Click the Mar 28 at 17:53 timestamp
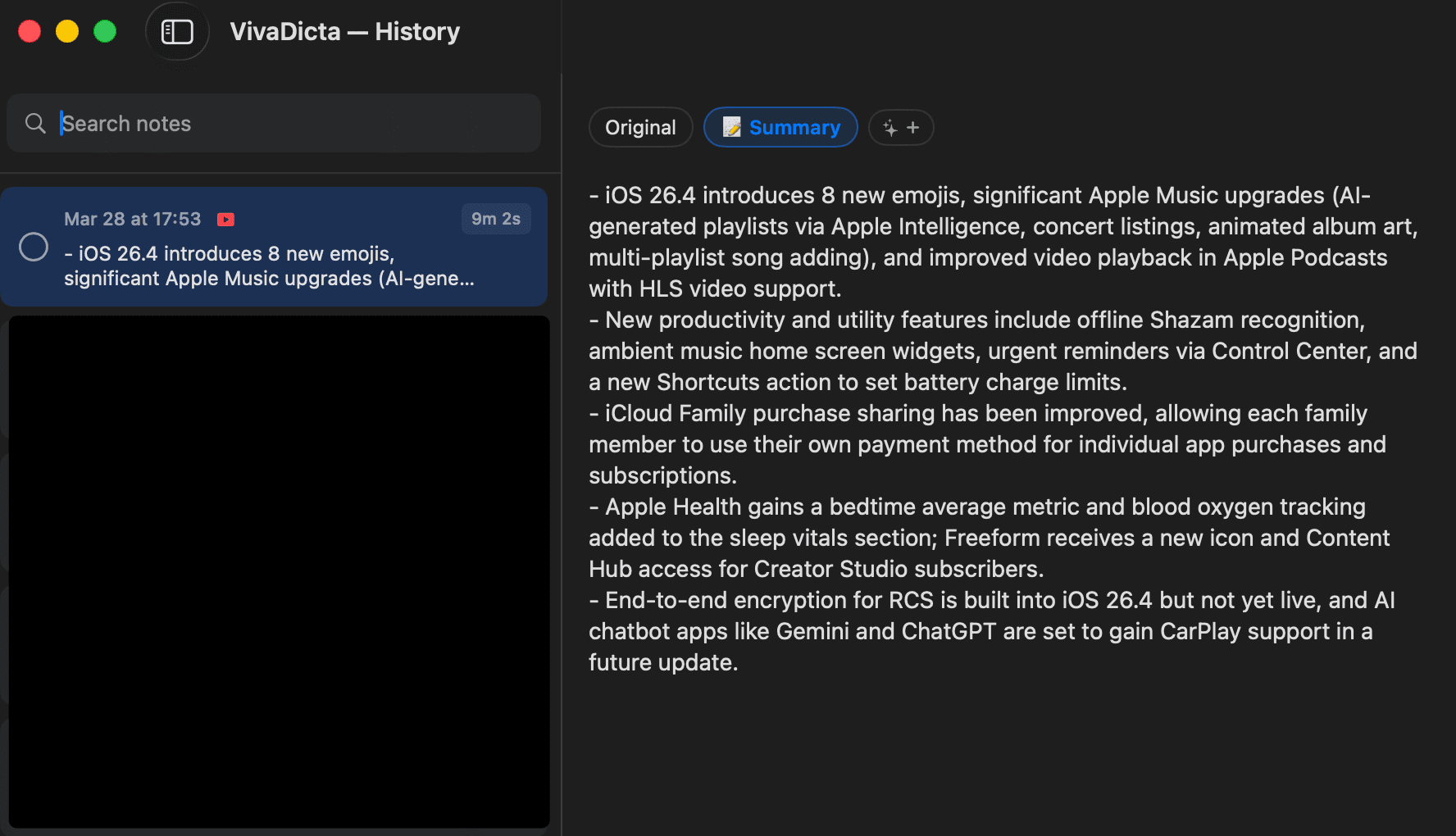The image size is (1456, 836). 132,220
